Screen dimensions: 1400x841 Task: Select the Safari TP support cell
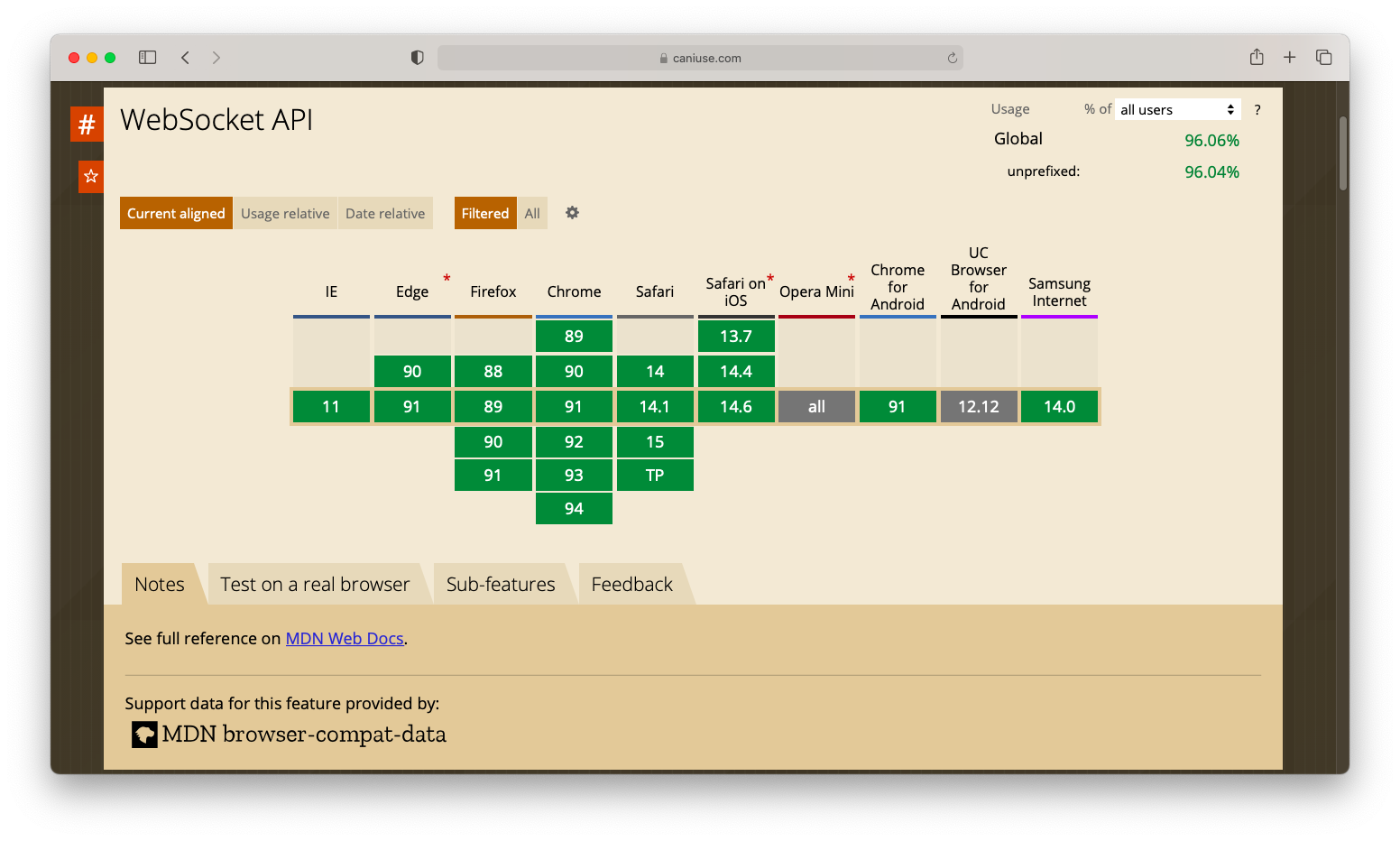tap(655, 475)
